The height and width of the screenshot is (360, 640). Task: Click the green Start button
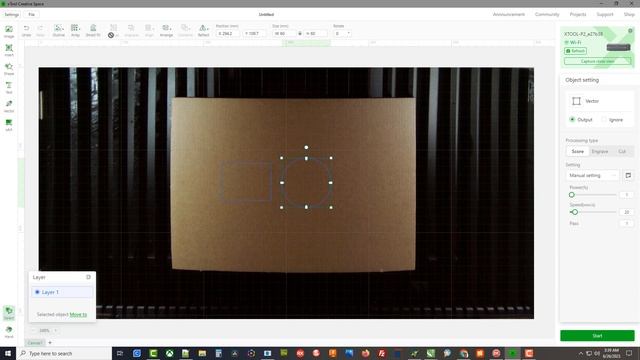click(x=597, y=336)
